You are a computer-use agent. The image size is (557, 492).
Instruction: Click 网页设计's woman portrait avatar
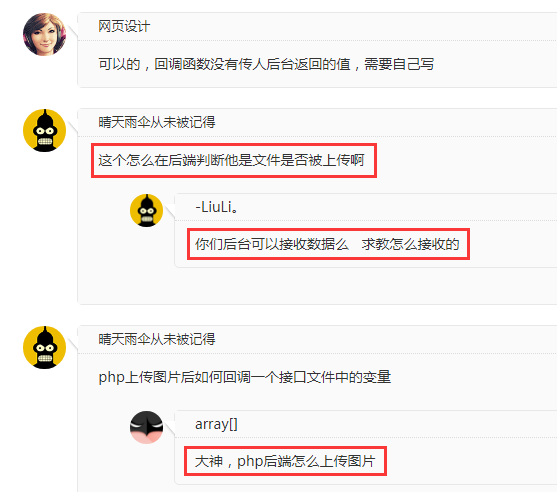click(44, 34)
